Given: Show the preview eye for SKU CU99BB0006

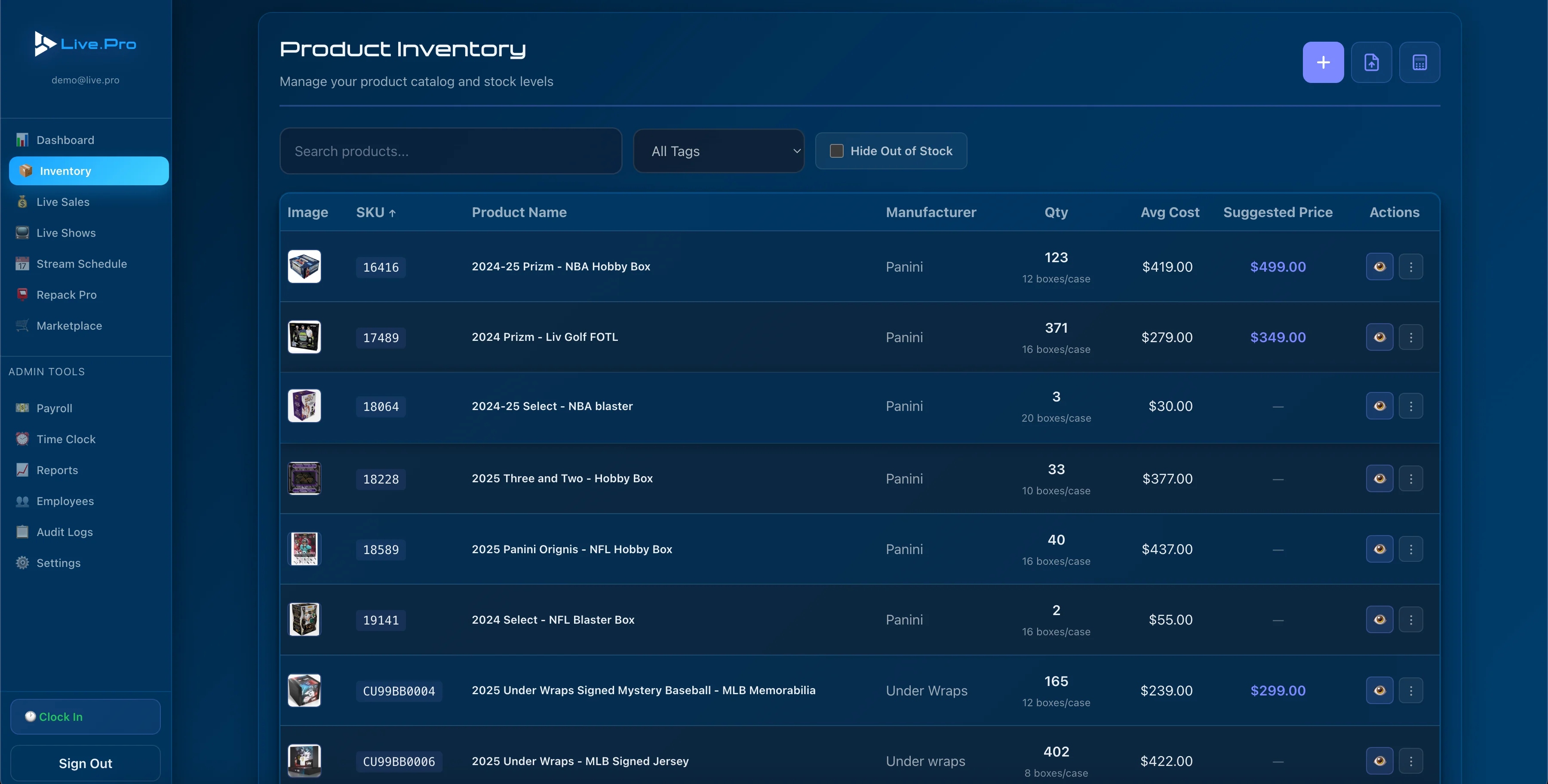Looking at the screenshot, I should coord(1379,760).
